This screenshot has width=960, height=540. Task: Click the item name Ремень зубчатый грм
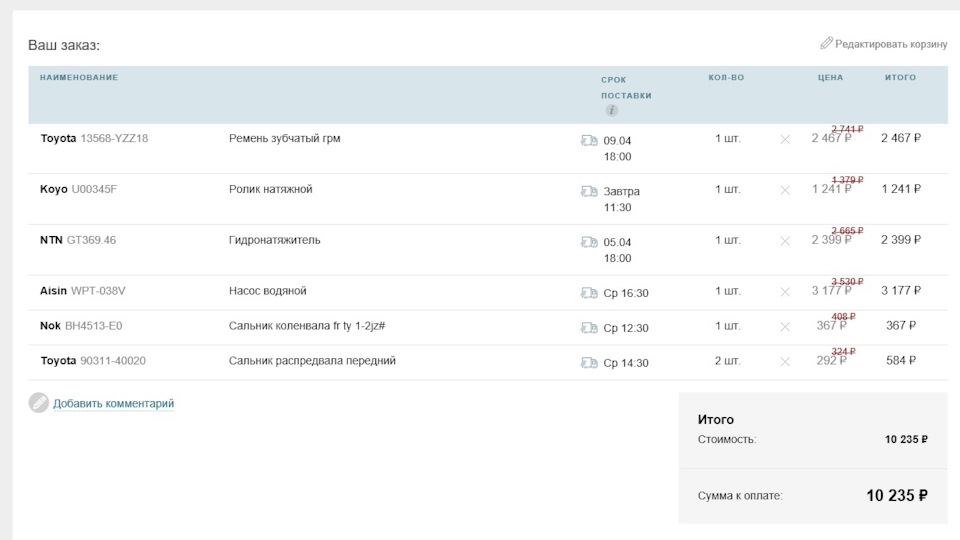pyautogui.click(x=285, y=138)
